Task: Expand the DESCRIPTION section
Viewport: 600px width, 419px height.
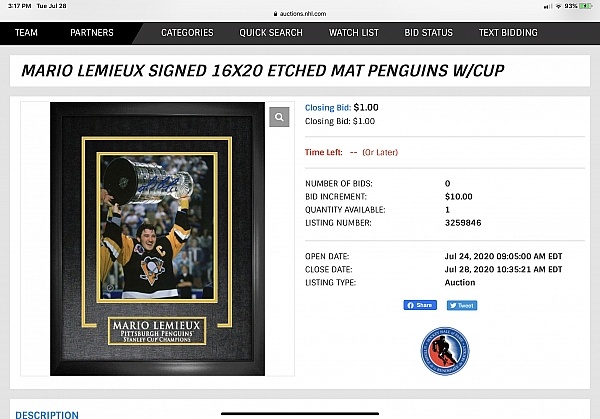Action: pyautogui.click(x=47, y=414)
